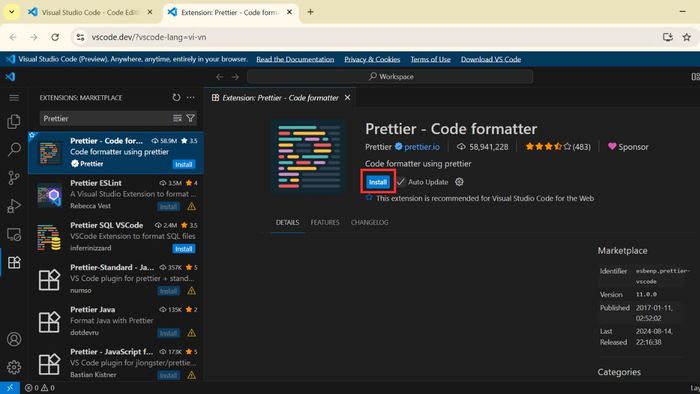
Task: Refresh the extensions marketplace list
Action: coord(176,97)
